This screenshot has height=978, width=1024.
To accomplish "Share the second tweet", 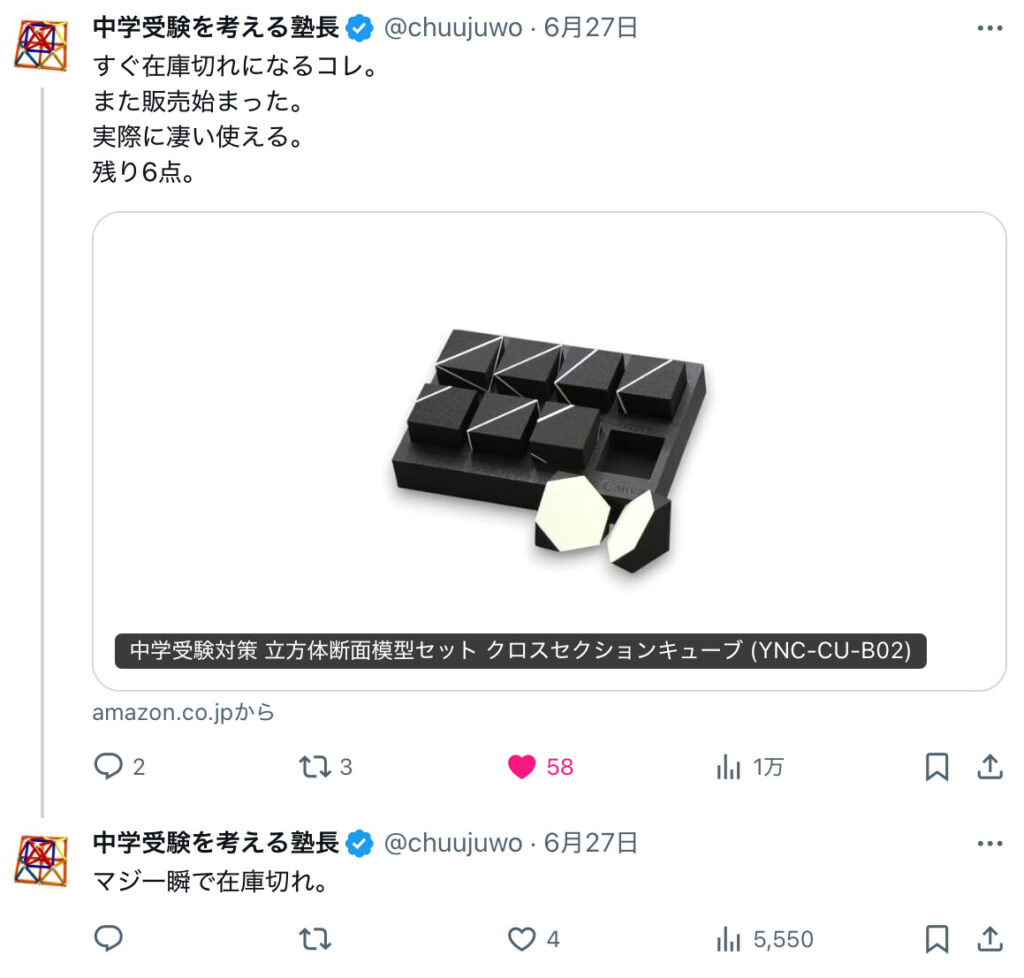I will tap(990, 939).
